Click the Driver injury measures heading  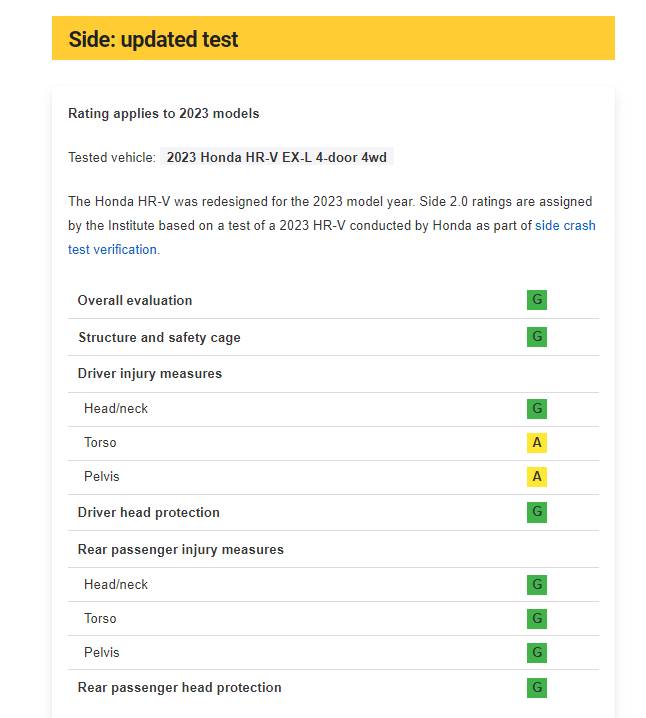[x=150, y=374]
